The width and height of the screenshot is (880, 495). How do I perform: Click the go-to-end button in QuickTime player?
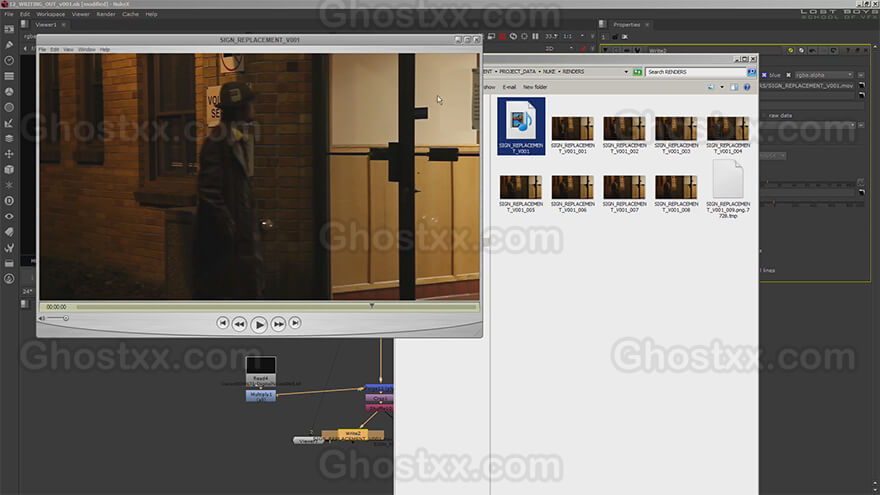295,323
